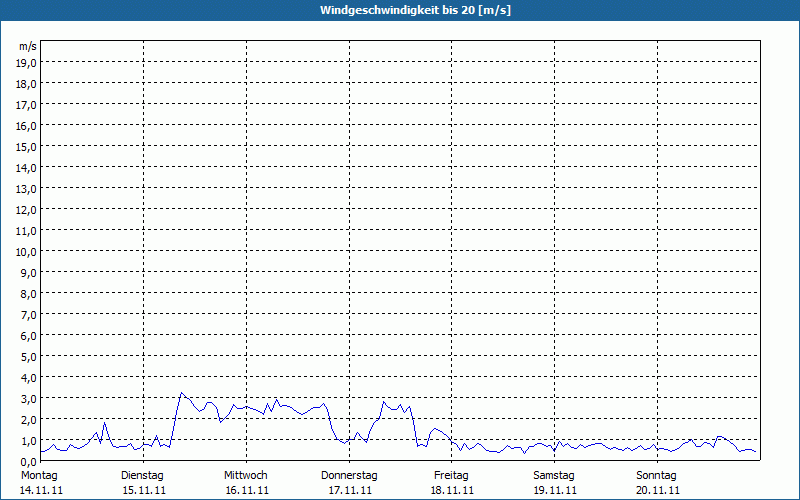Click the 1,0 y-axis label

[29, 441]
